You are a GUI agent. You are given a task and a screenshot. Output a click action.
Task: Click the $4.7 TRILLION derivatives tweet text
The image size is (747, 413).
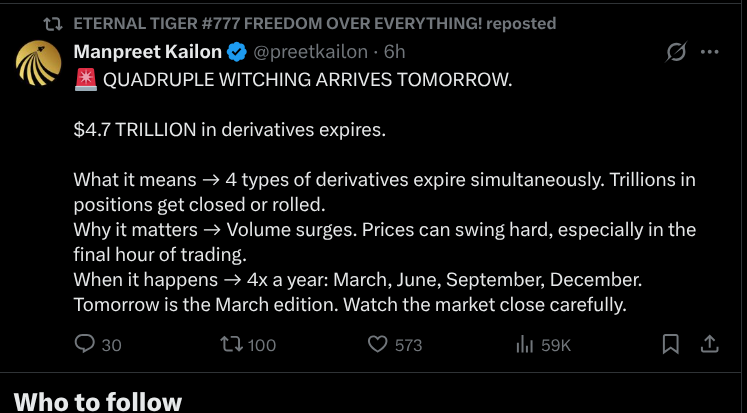229,130
